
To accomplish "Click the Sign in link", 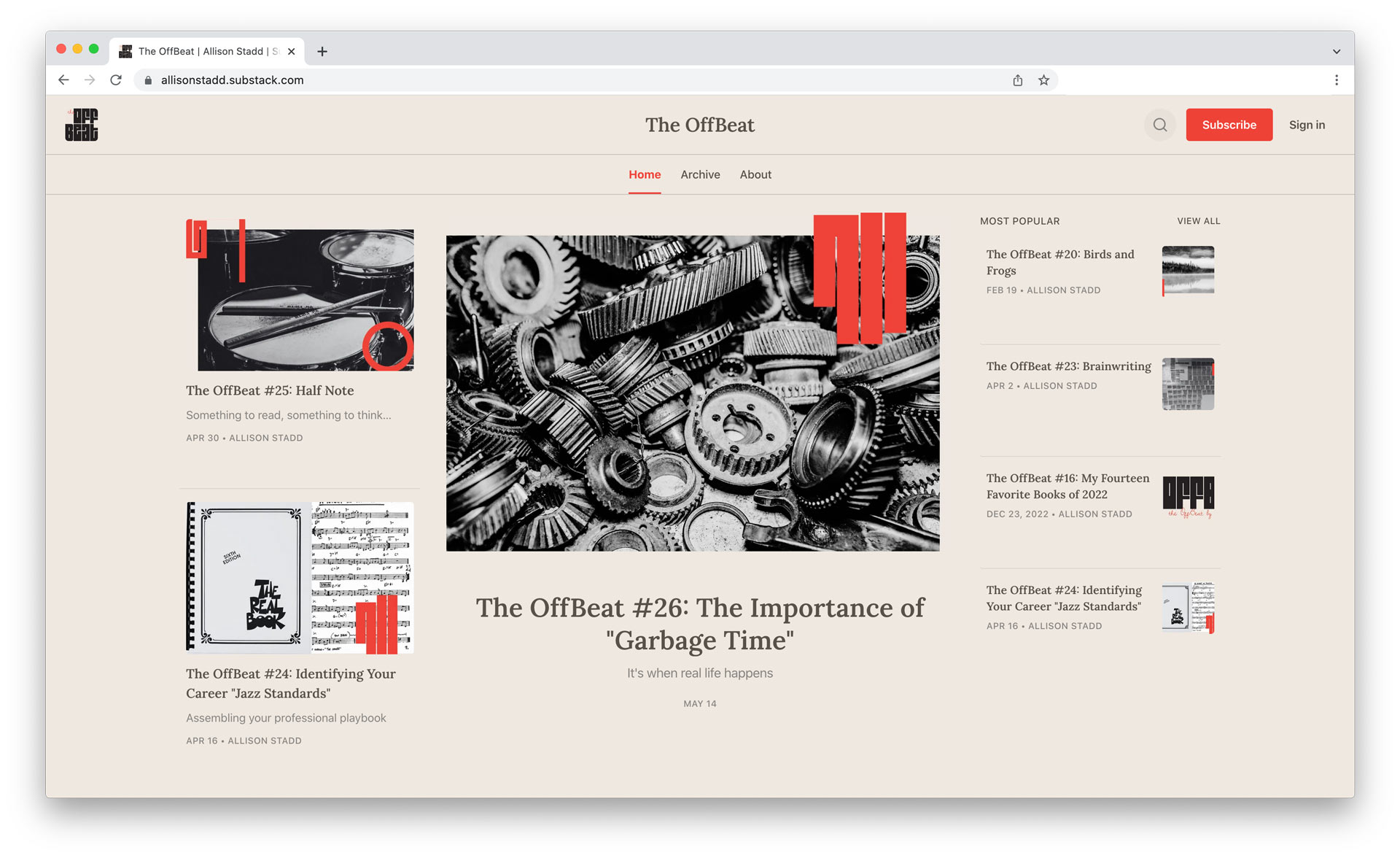I will [1307, 125].
